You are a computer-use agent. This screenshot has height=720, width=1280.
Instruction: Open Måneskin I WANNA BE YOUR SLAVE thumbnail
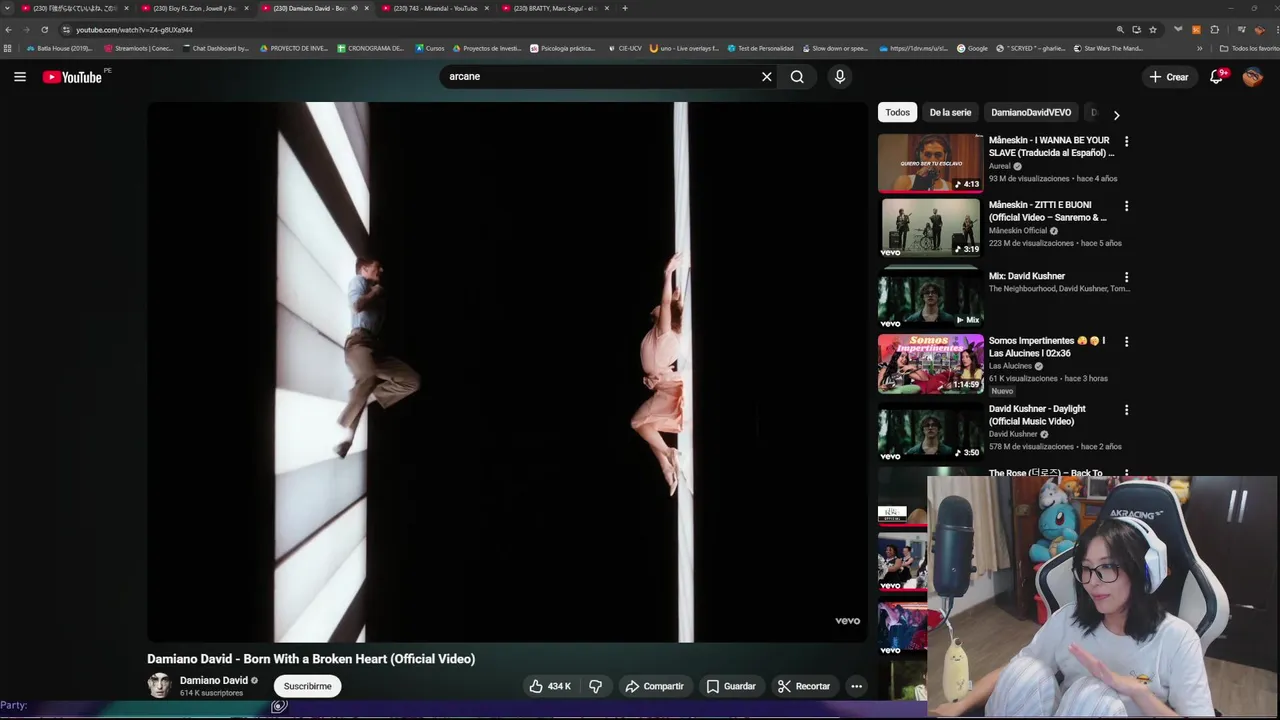click(930, 162)
